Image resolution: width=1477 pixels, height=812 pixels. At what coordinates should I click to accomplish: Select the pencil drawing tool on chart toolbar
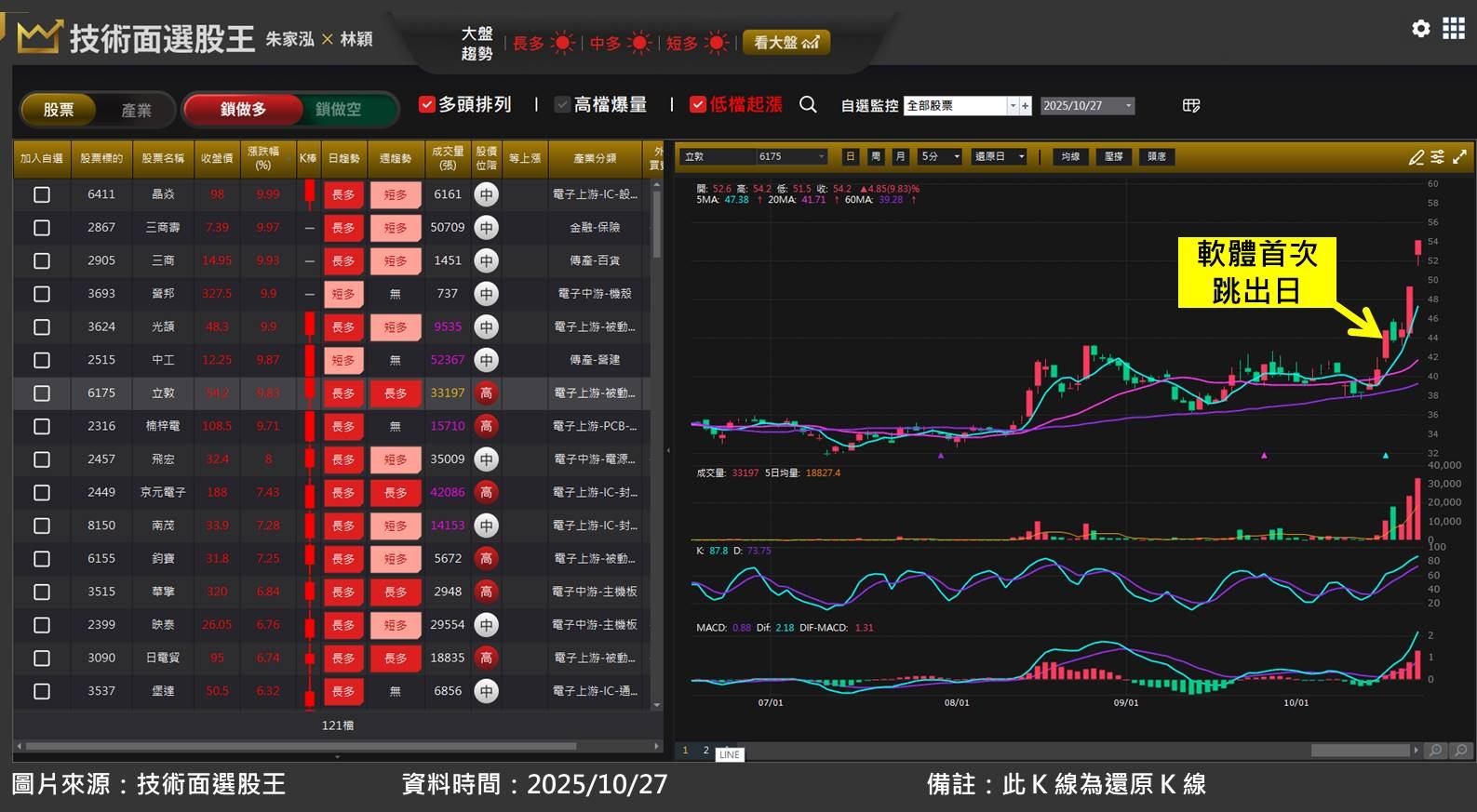click(1417, 157)
